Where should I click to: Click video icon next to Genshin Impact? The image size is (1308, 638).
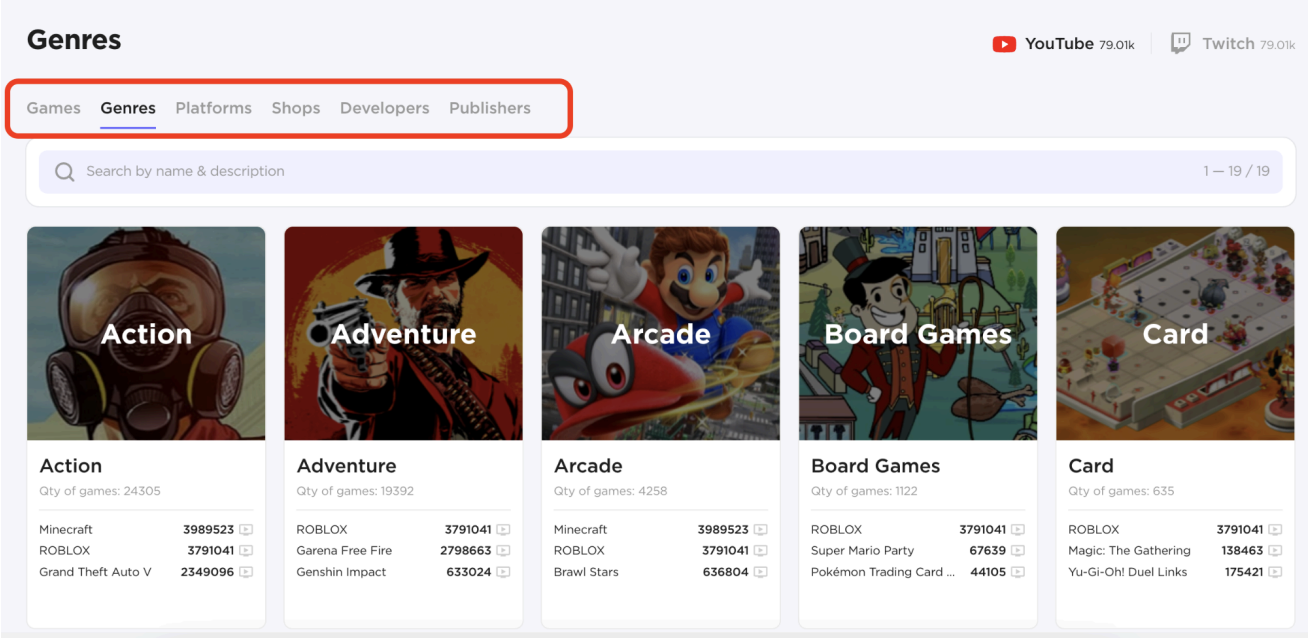click(504, 572)
